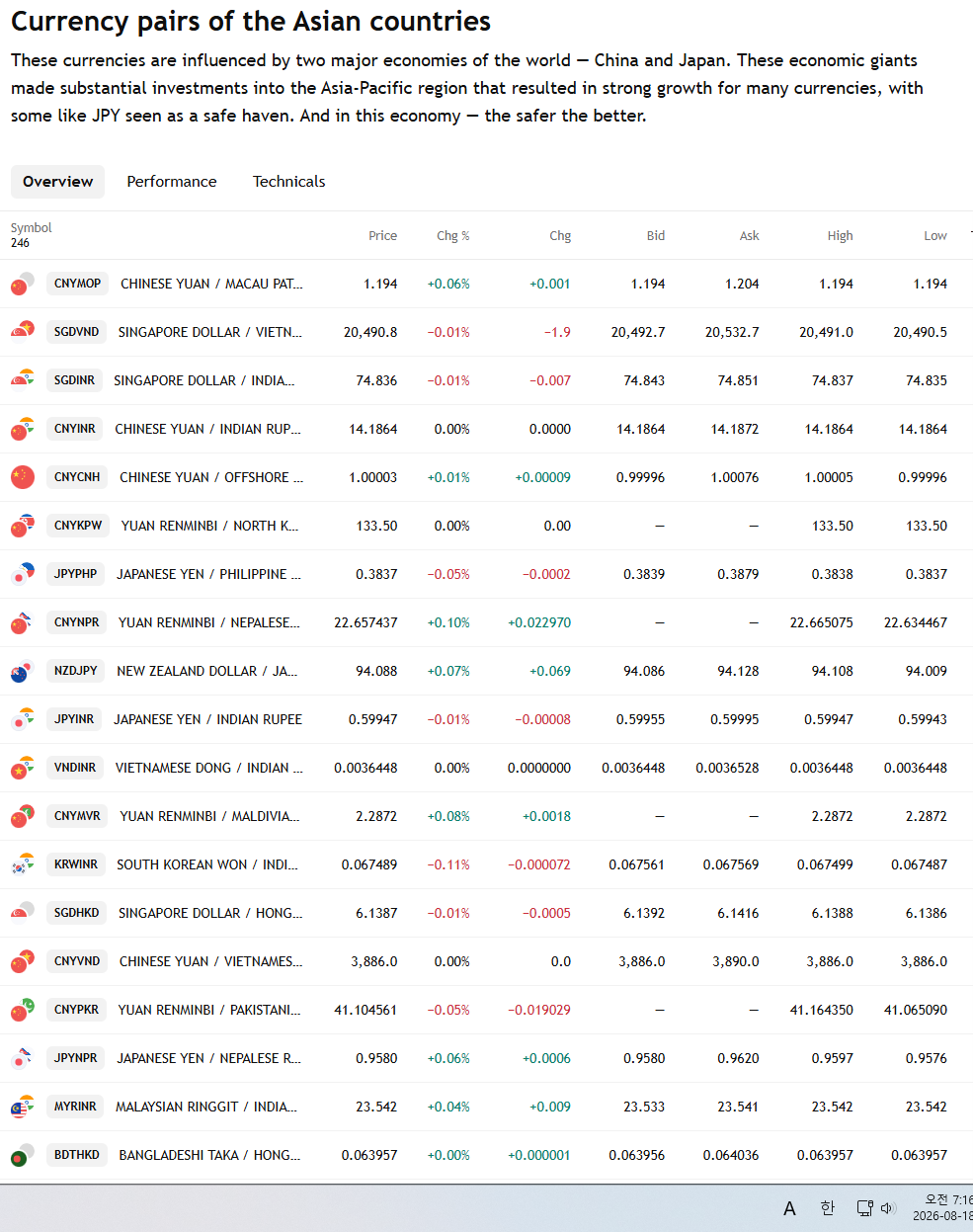Sort table by Symbol column header
The height and width of the screenshot is (1232, 973).
point(32,228)
